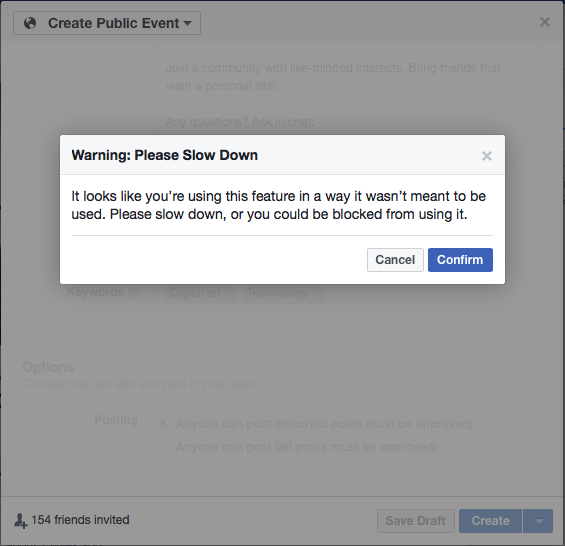
Task: Click the Keywords info icon
Action: click(x=134, y=292)
